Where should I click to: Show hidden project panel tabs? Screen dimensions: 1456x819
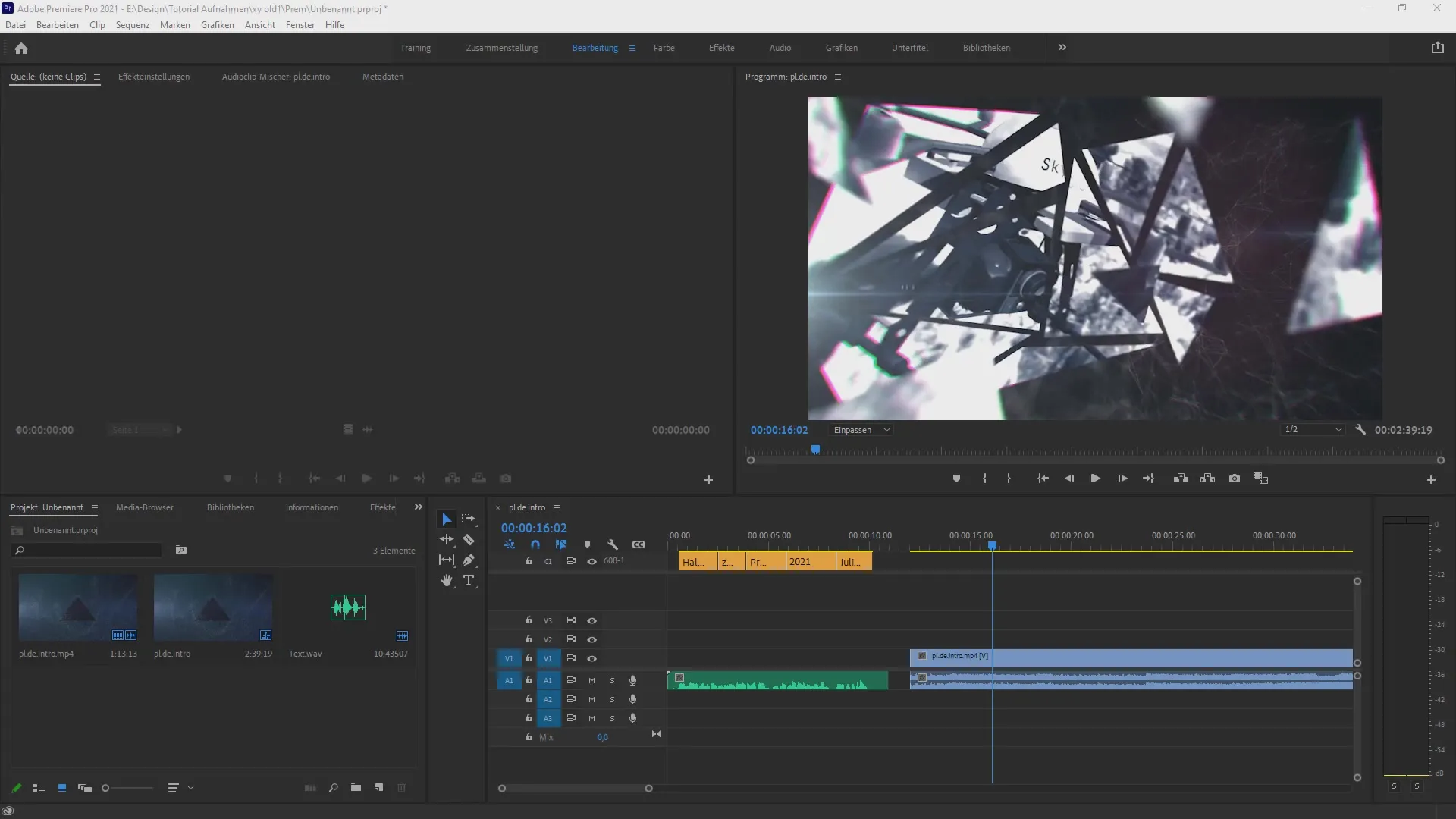click(x=418, y=507)
